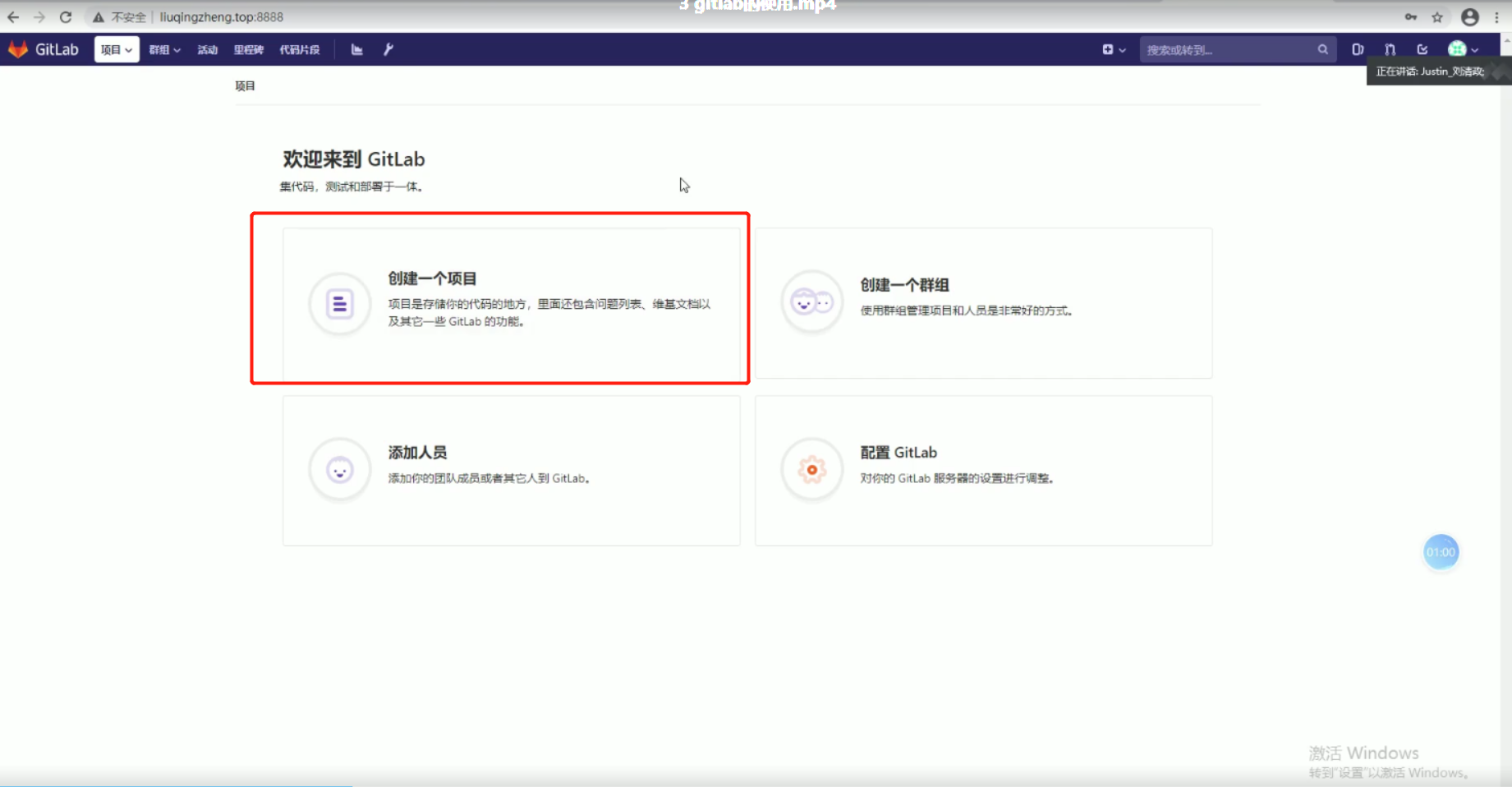1512x787 pixels.
Task: Click the GitLab wordmark in navbar
Action: (57, 49)
